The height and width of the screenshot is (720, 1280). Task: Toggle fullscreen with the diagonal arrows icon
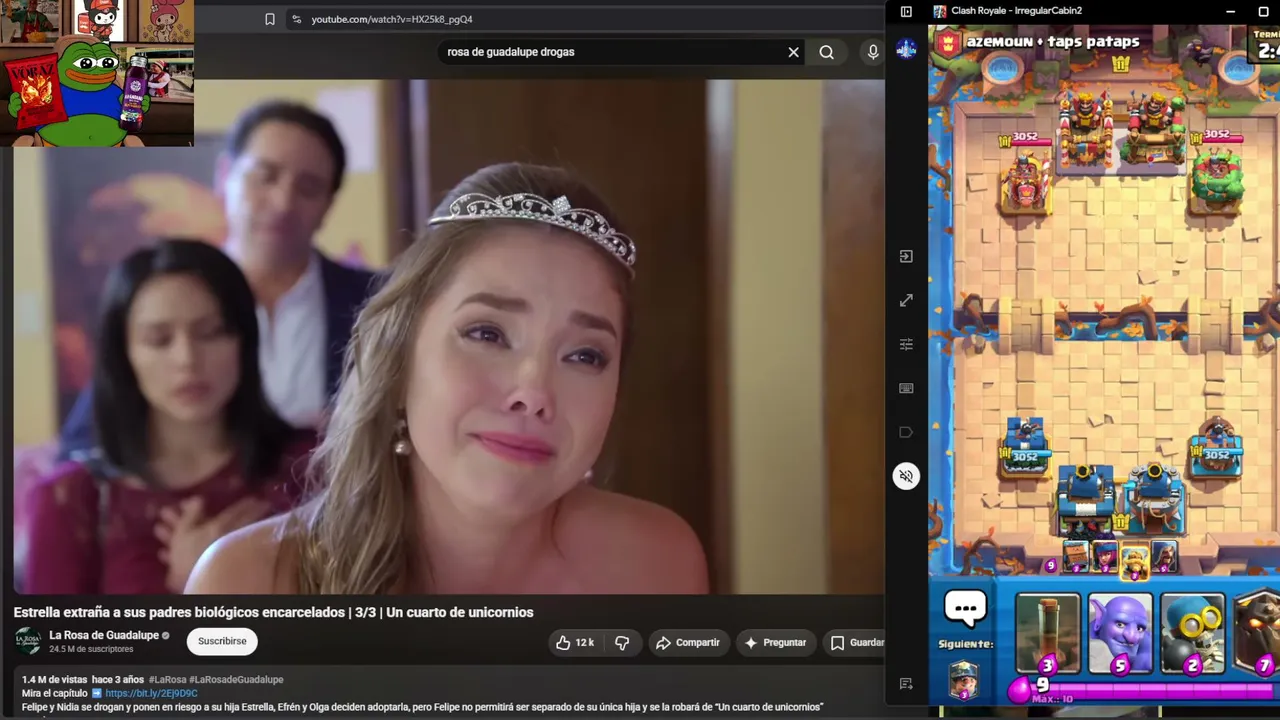click(x=906, y=300)
